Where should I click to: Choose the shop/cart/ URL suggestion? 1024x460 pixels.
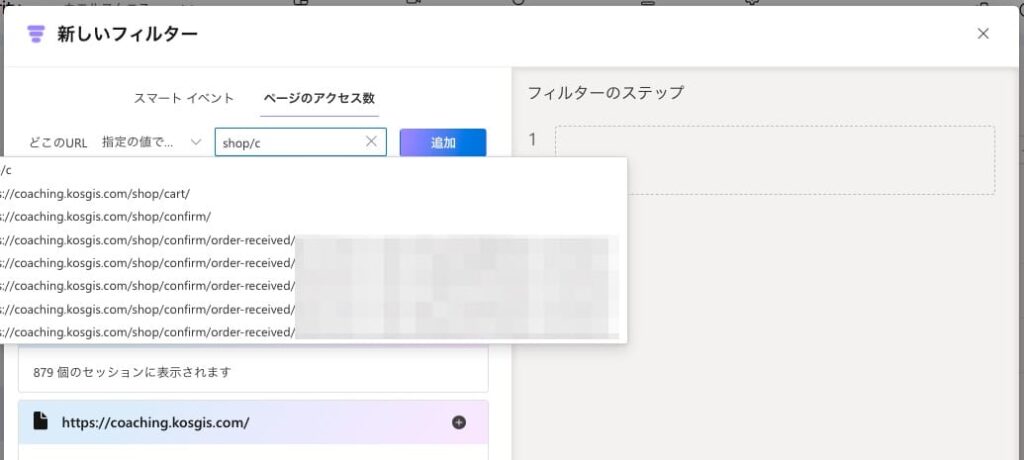(x=312, y=194)
